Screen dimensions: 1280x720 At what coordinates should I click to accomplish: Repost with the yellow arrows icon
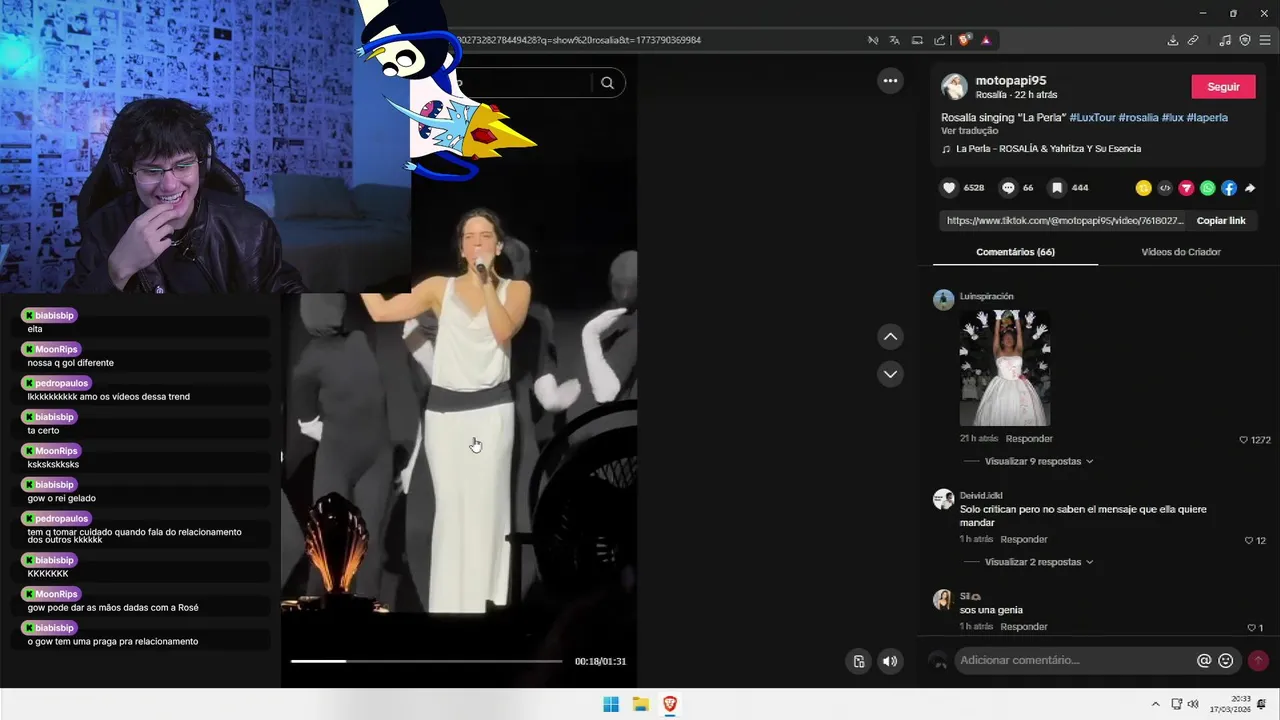[1144, 188]
